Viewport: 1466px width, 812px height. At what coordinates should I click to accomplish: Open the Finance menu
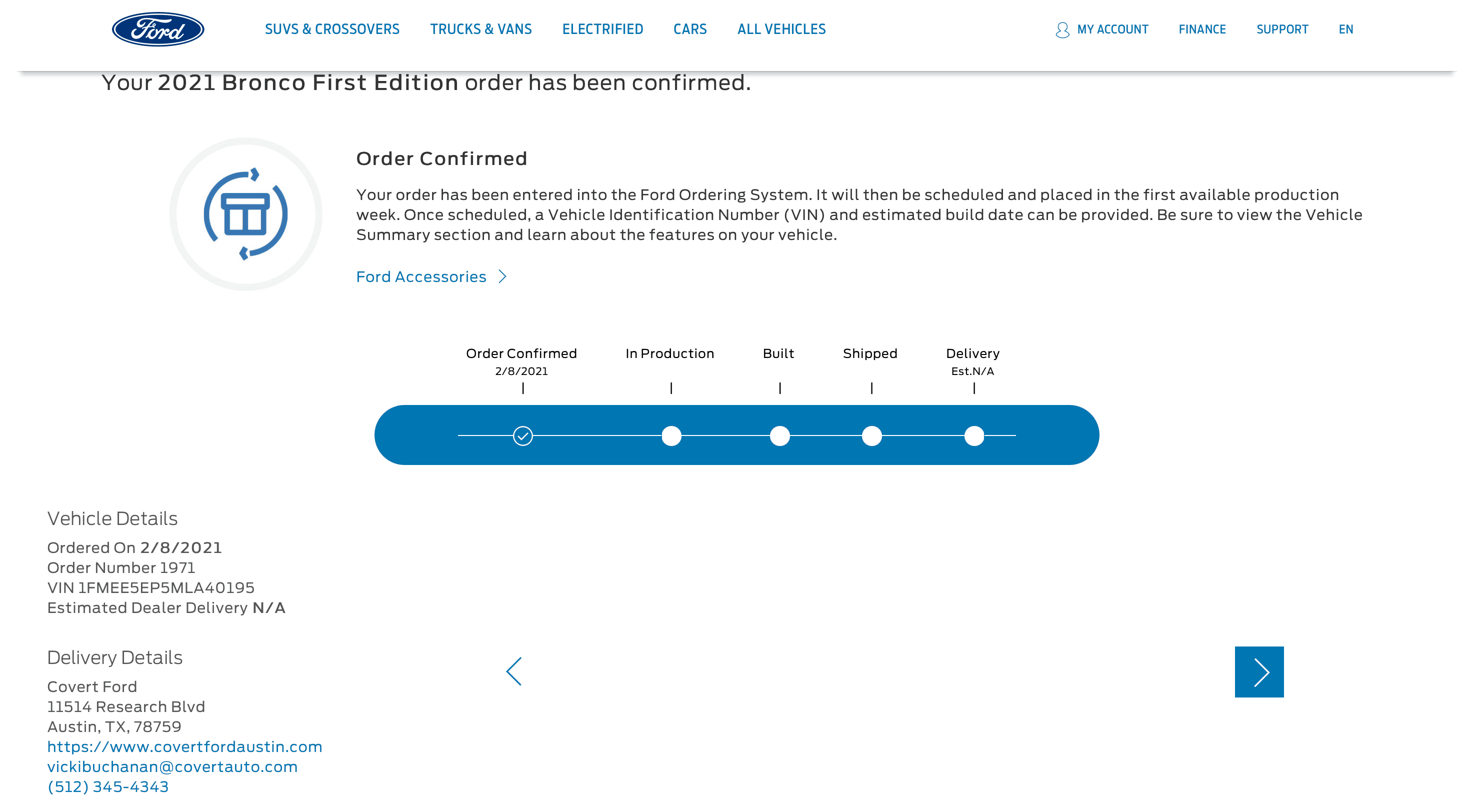1202,29
